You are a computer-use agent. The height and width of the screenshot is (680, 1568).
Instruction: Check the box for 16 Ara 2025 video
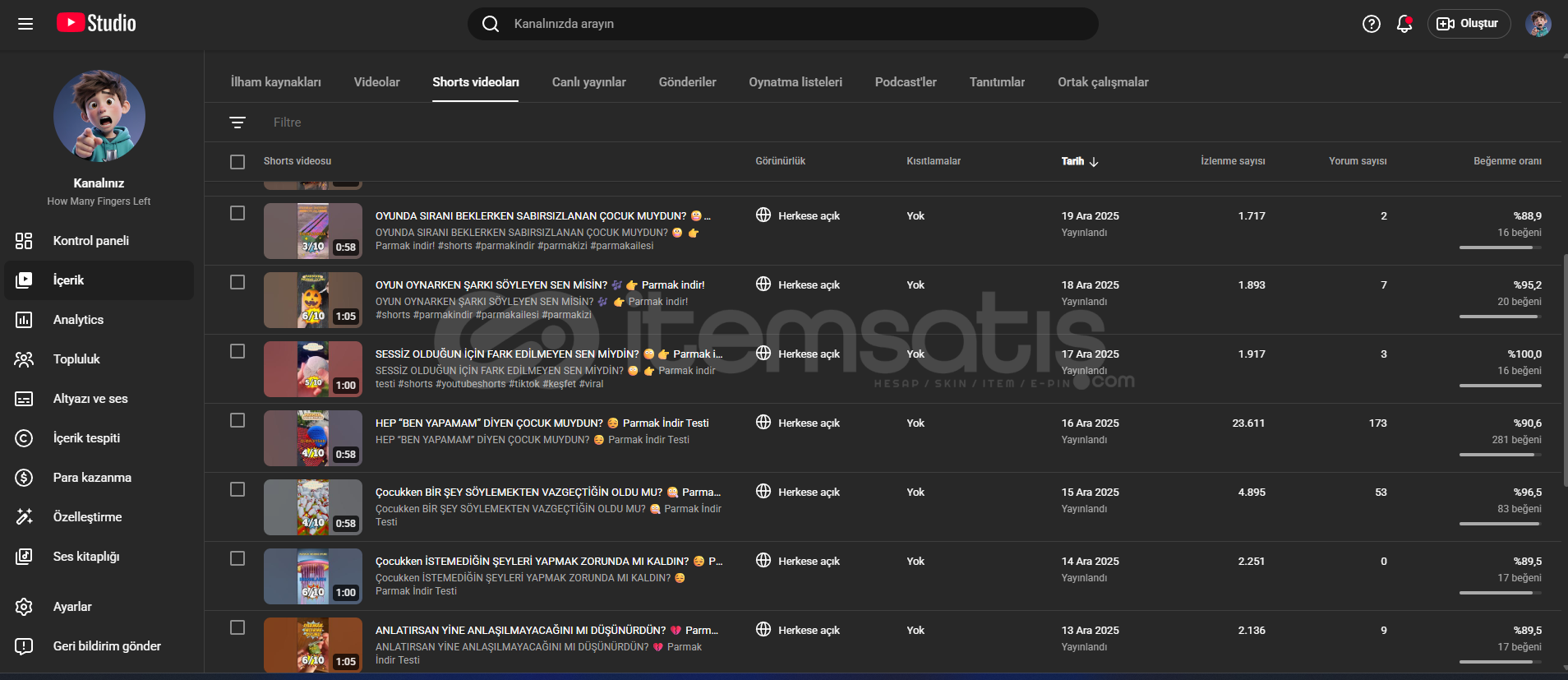pyautogui.click(x=238, y=421)
